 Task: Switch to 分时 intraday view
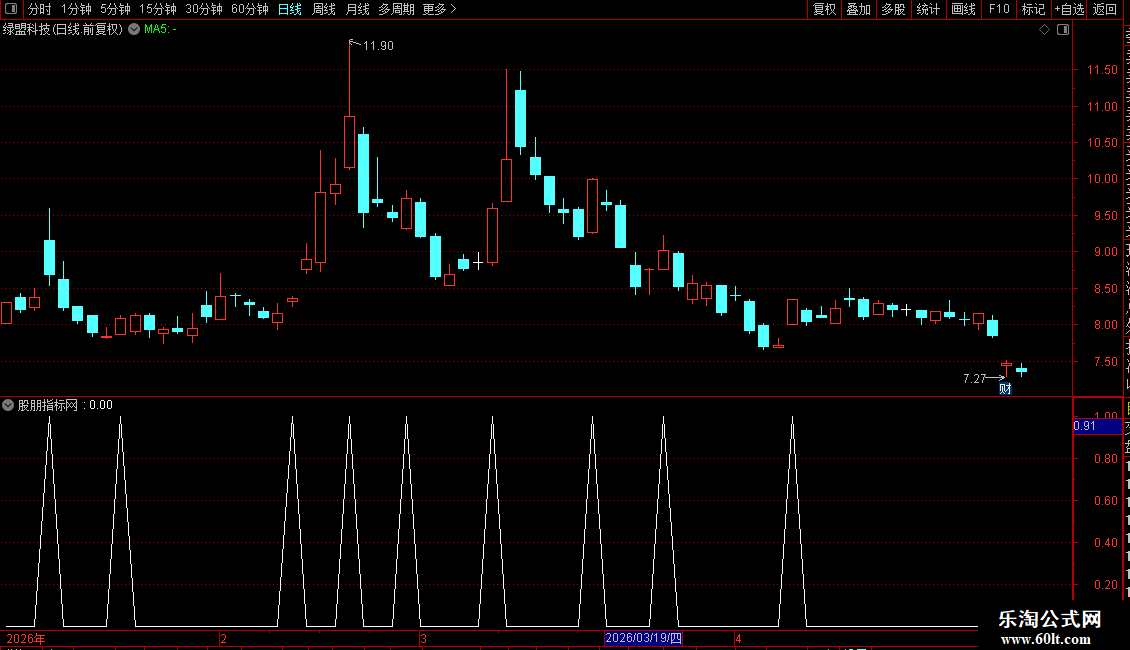[40, 9]
